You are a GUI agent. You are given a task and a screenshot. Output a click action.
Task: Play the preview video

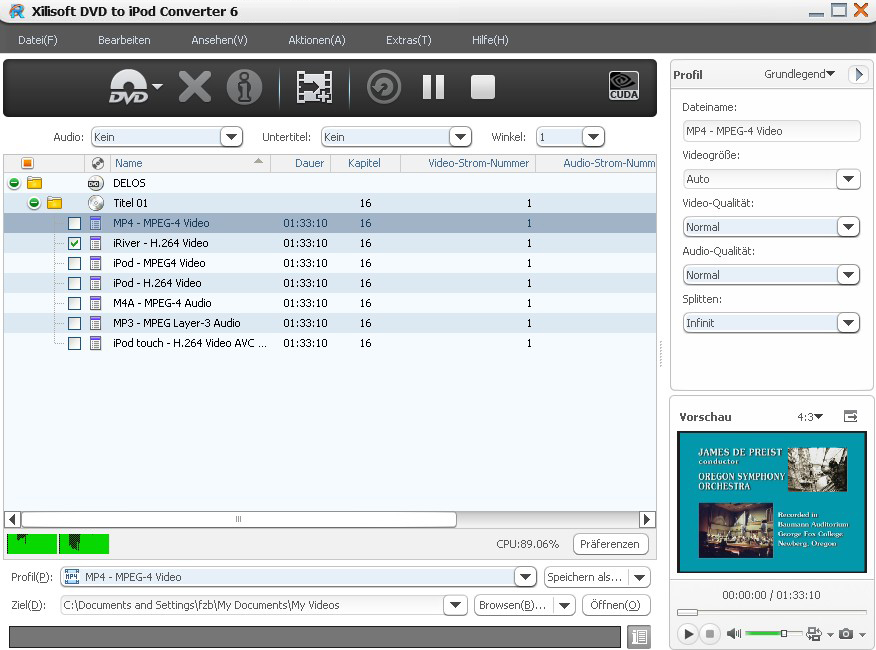coord(688,634)
